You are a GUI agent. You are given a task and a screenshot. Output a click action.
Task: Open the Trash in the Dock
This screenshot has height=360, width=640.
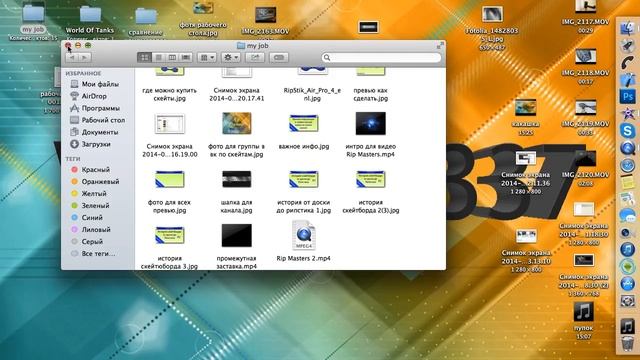(x=628, y=344)
